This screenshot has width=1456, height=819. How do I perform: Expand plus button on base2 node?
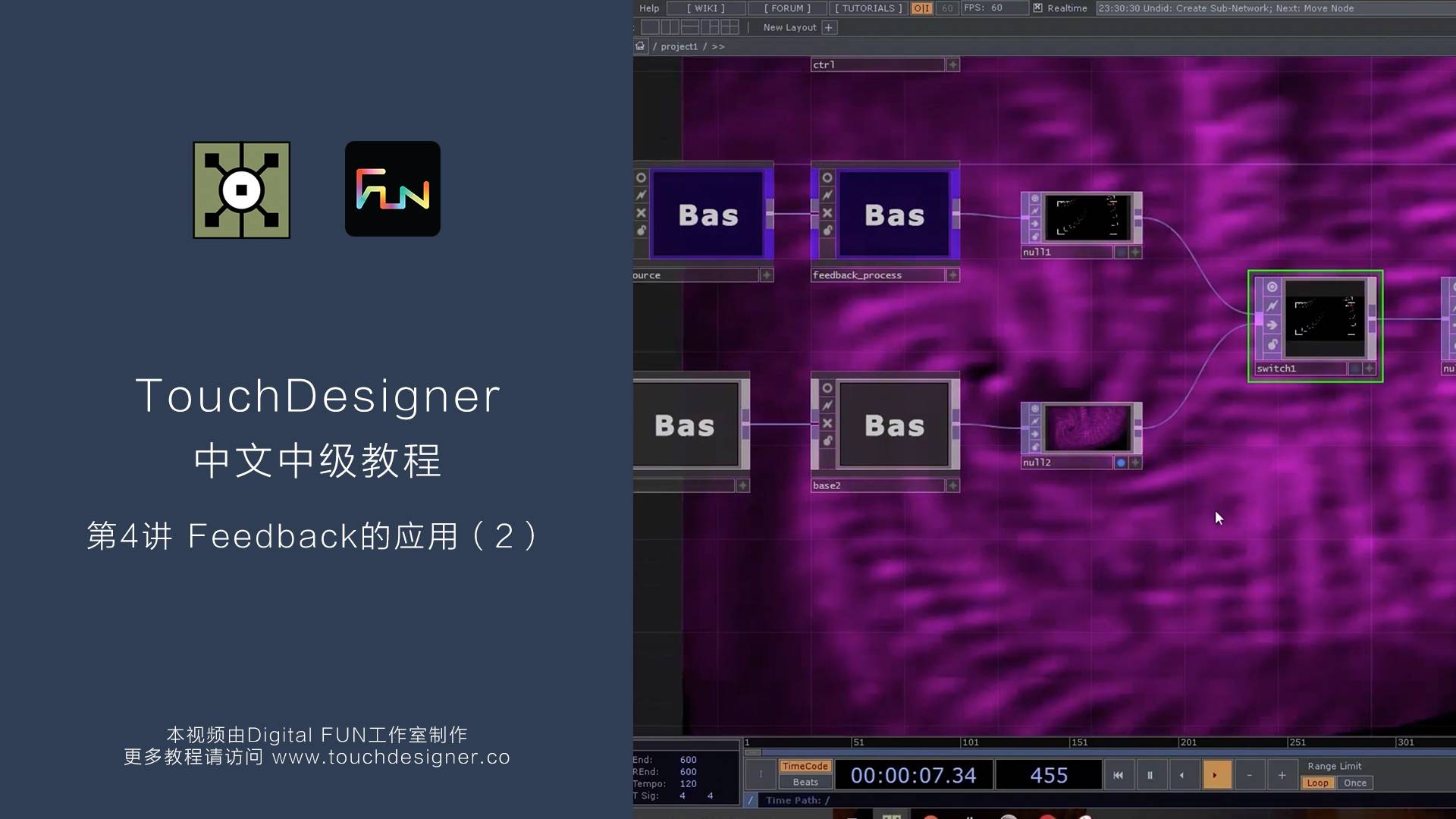pos(953,485)
